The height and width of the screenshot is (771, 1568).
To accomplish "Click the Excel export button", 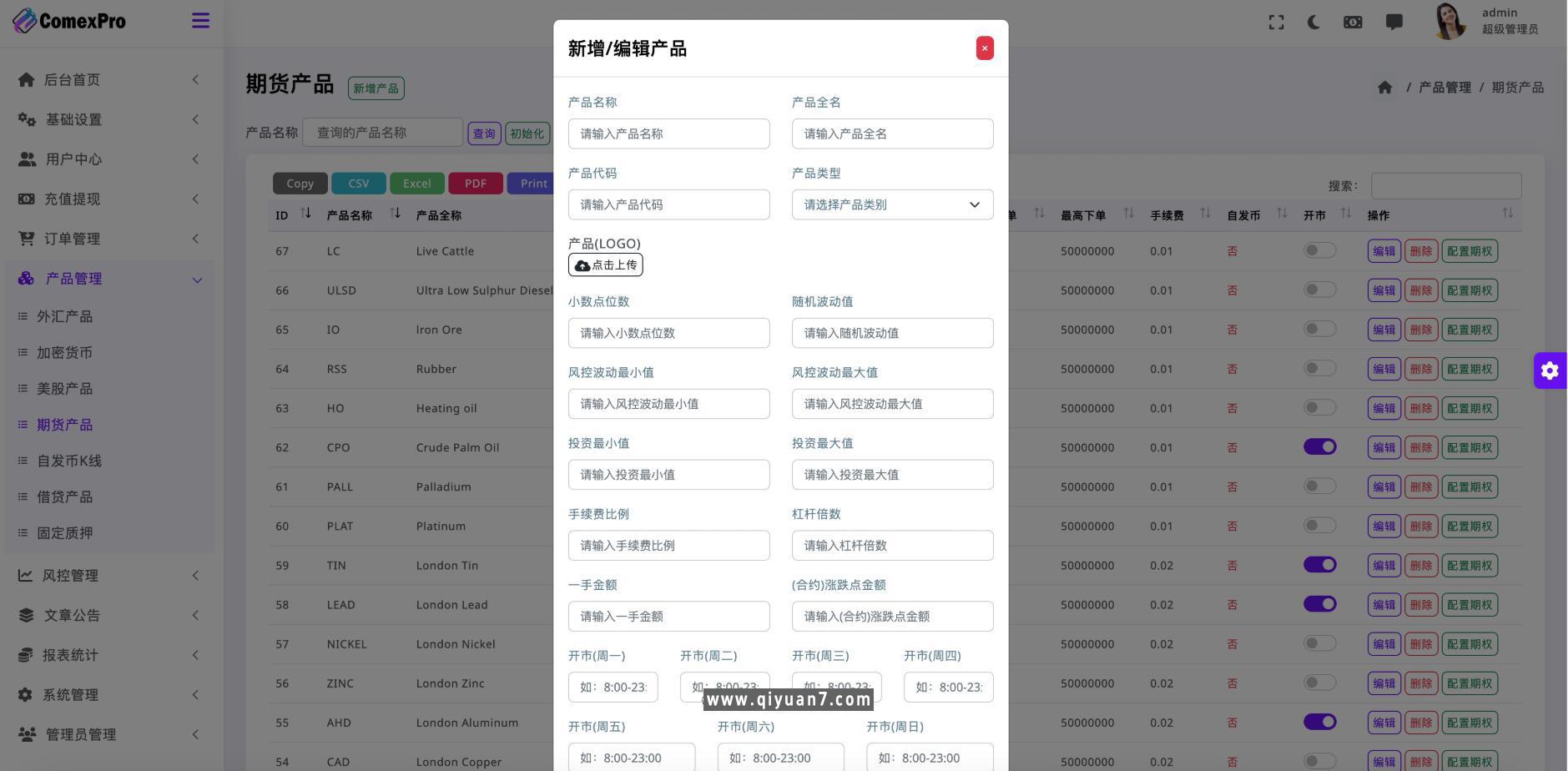I will (416, 183).
